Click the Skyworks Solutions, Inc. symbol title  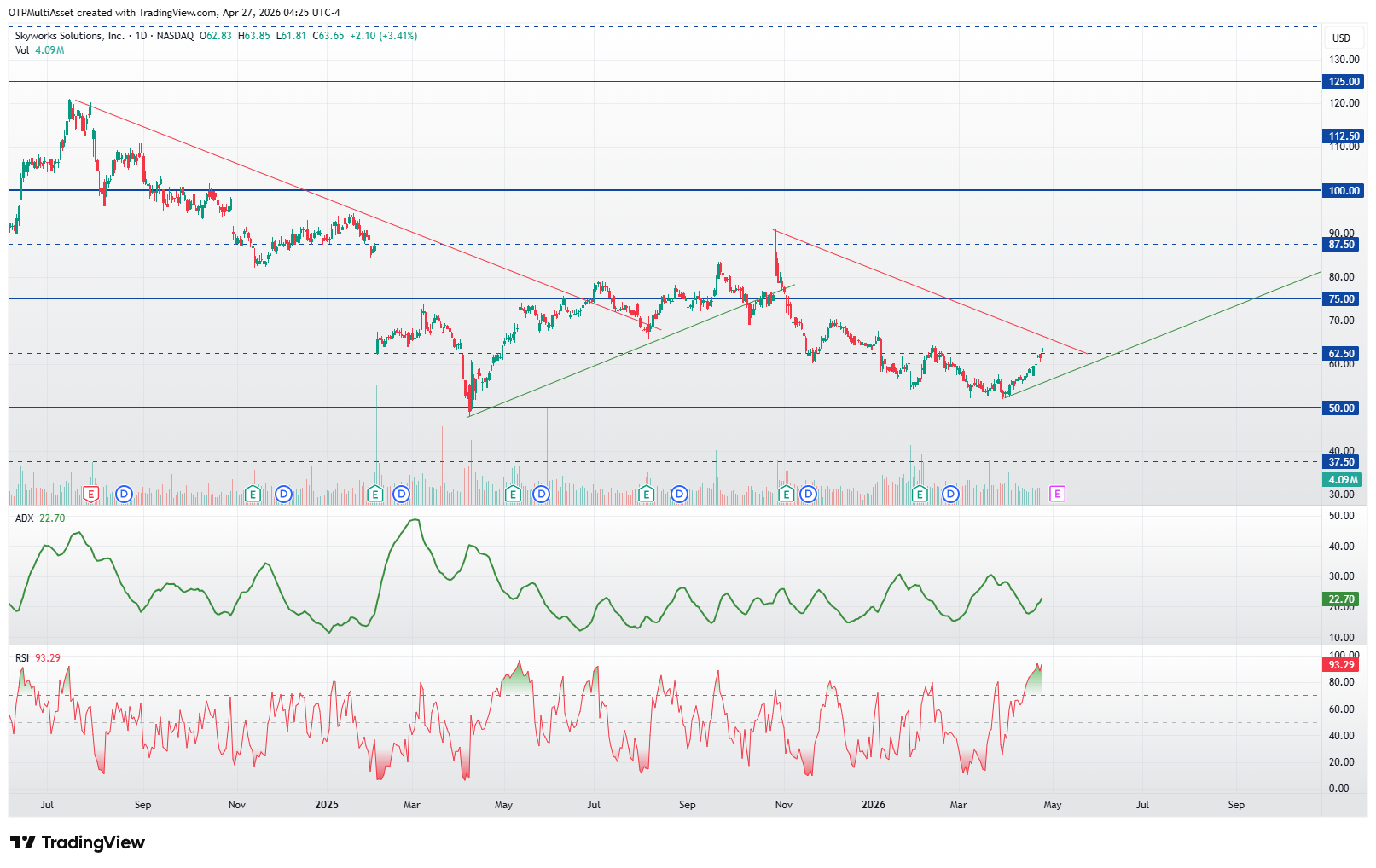point(69,36)
